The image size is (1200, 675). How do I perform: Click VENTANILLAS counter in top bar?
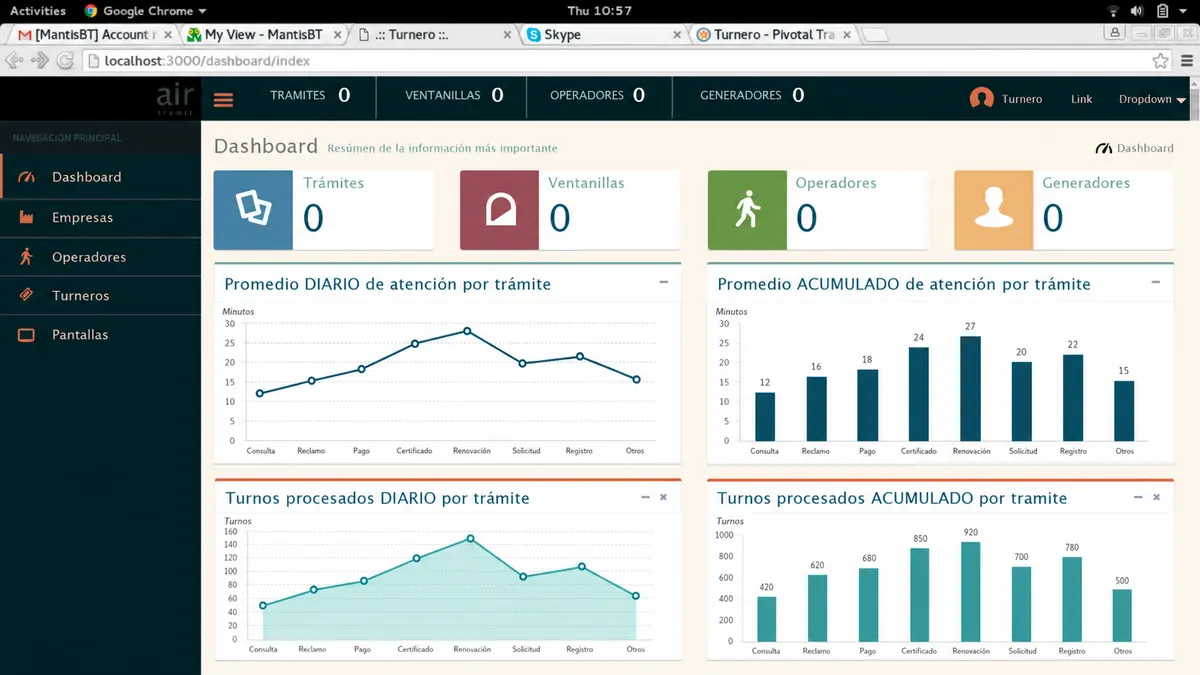[x=454, y=96]
